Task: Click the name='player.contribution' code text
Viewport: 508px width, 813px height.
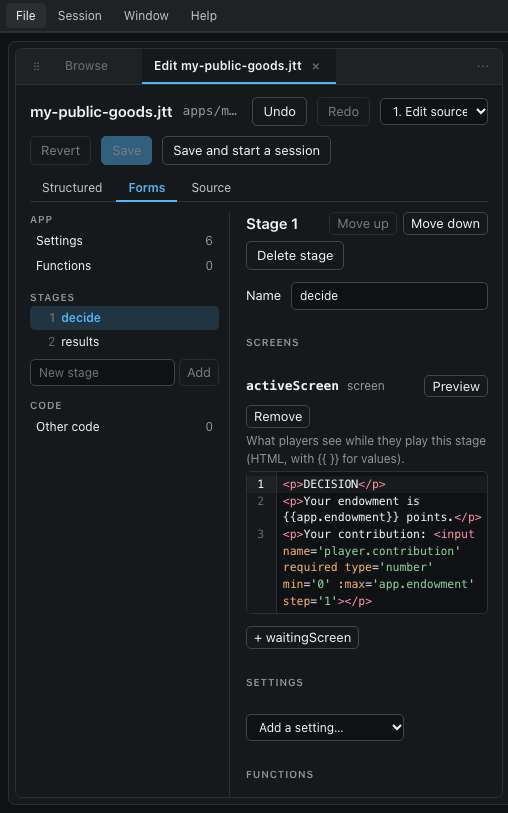Action: pos(372,551)
